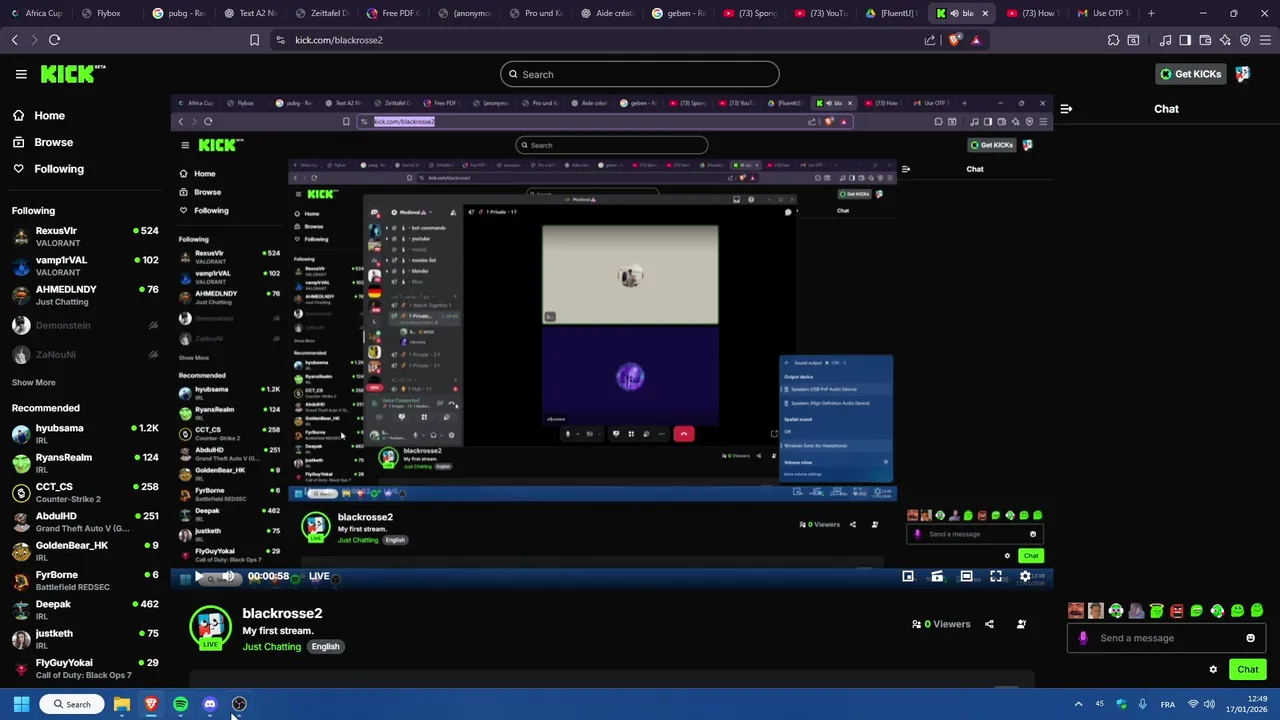Image resolution: width=1280 pixels, height=720 pixels.
Task: Share the stream via share icon
Action: click(x=989, y=624)
